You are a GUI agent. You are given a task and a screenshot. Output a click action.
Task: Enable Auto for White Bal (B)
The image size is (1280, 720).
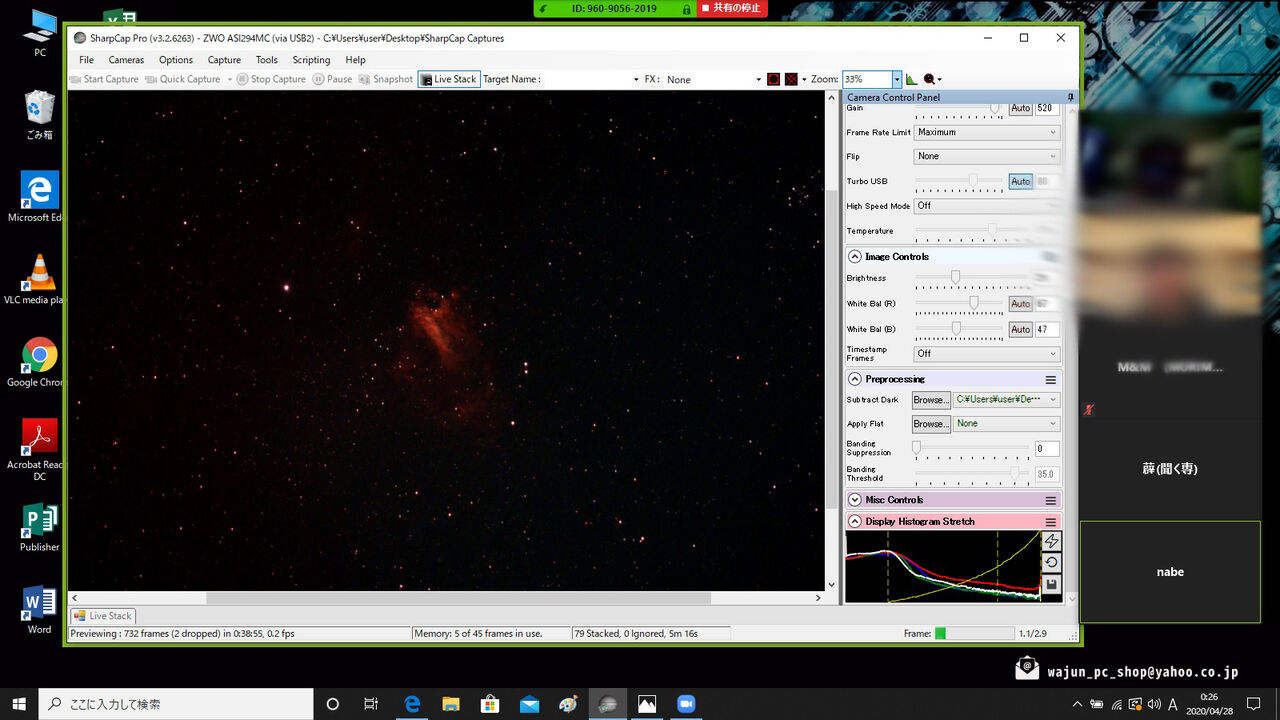pyautogui.click(x=1020, y=329)
